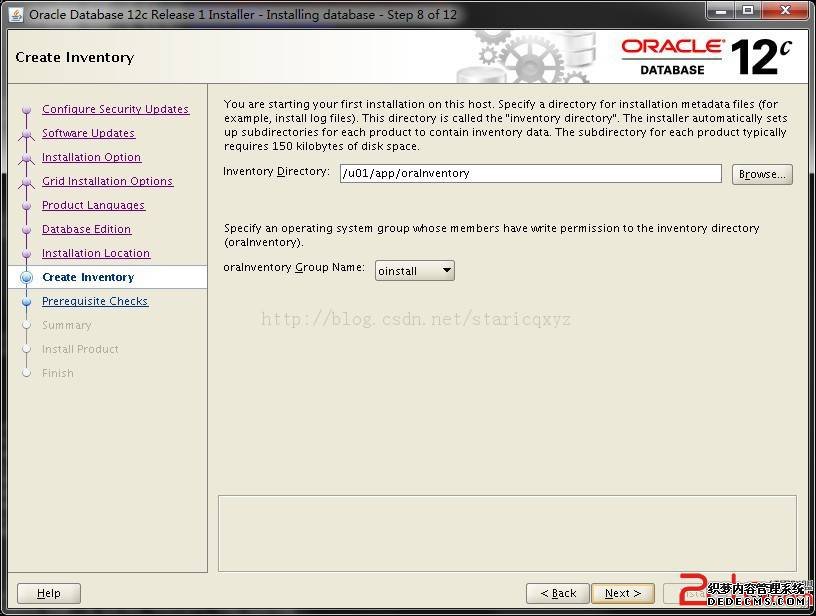The image size is (816, 616).
Task: Select the Create Inventory step
Action: tap(88, 277)
